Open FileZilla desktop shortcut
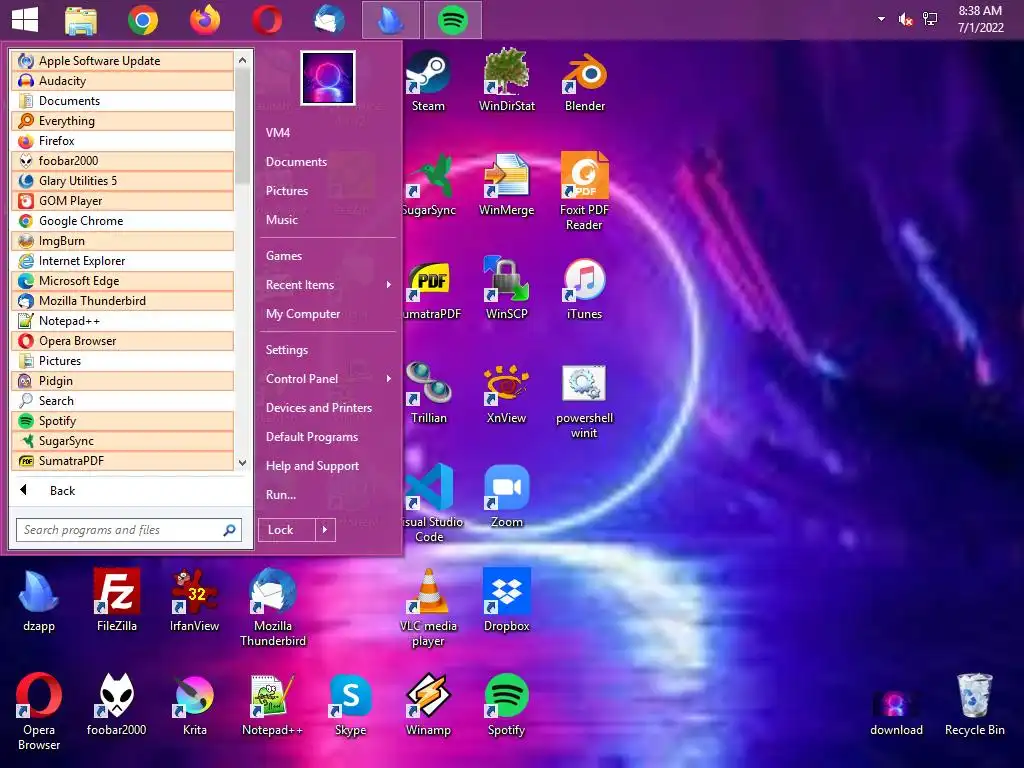 point(117,600)
